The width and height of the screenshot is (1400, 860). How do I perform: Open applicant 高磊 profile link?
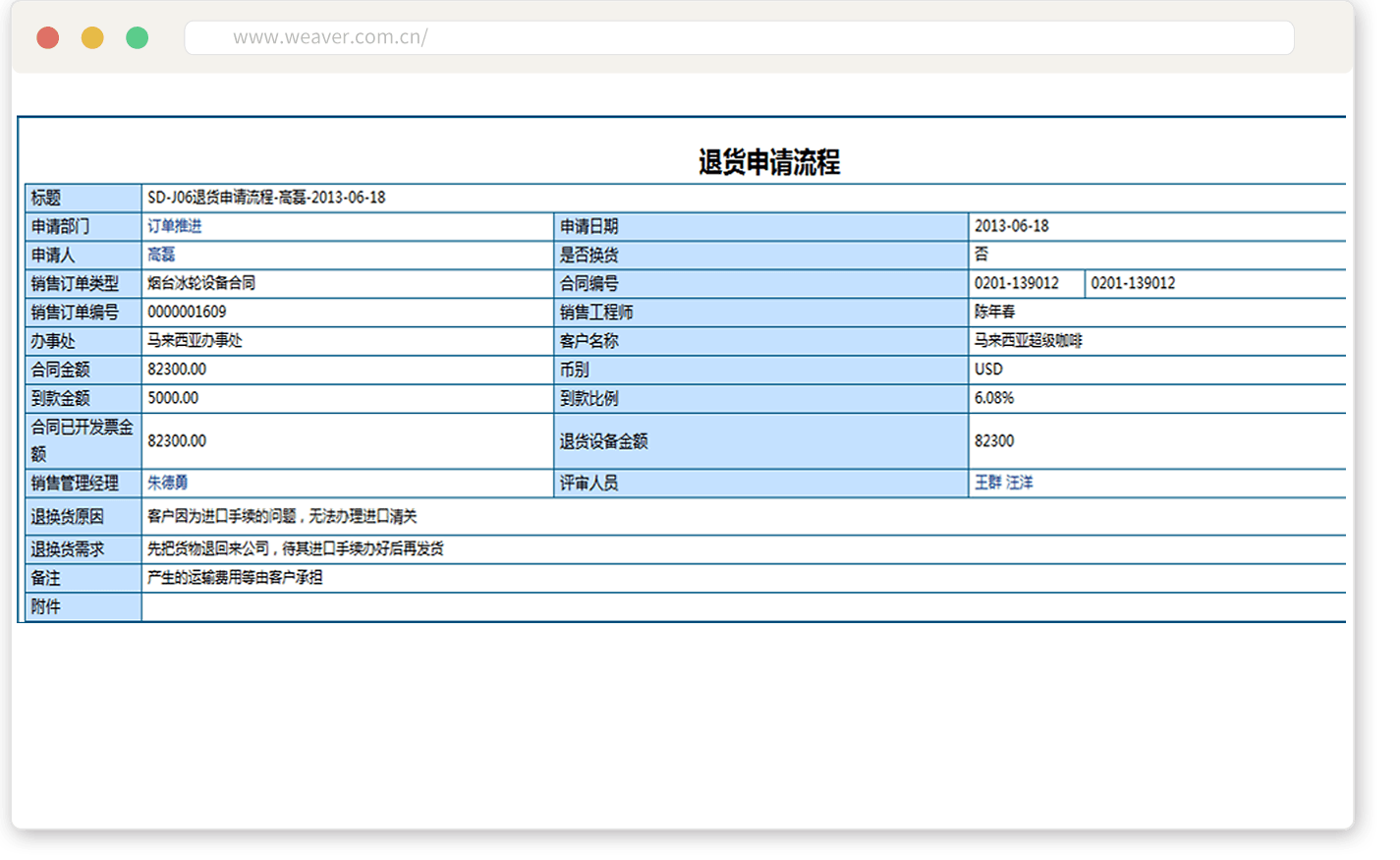tap(161, 255)
